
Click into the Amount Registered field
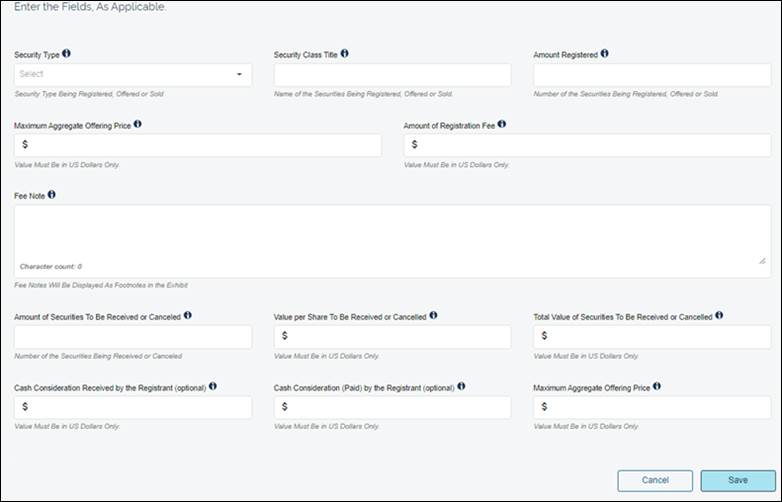652,75
